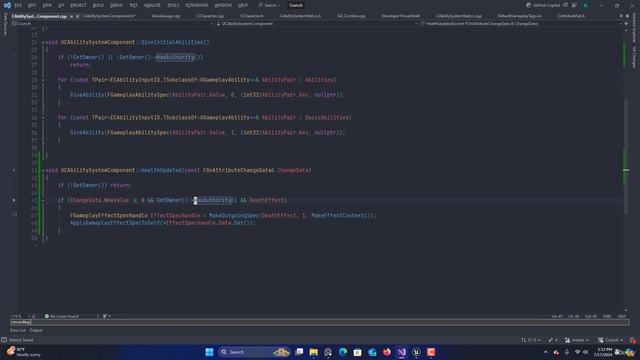This screenshot has height=360, width=640.
Task: Click the Crunch solution name badge
Action: 296,5
